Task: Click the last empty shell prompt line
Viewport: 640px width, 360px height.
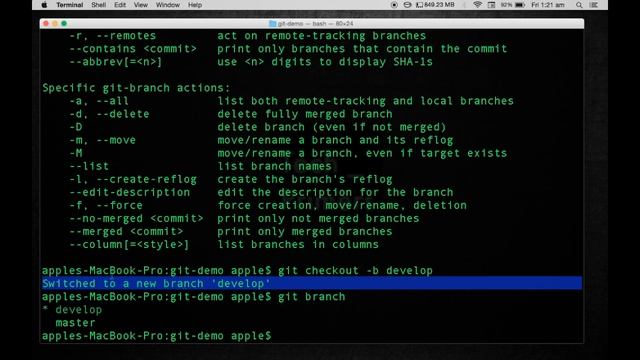Action: tap(156, 336)
